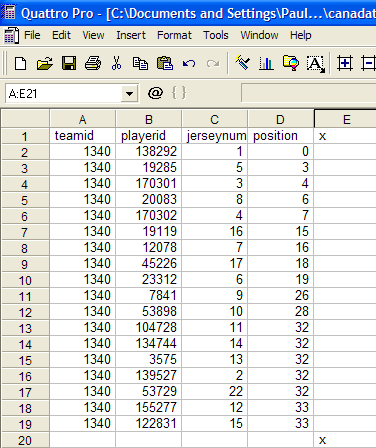This screenshot has height=448, width=376.
Task: Open the View menu
Action: click(x=93, y=35)
